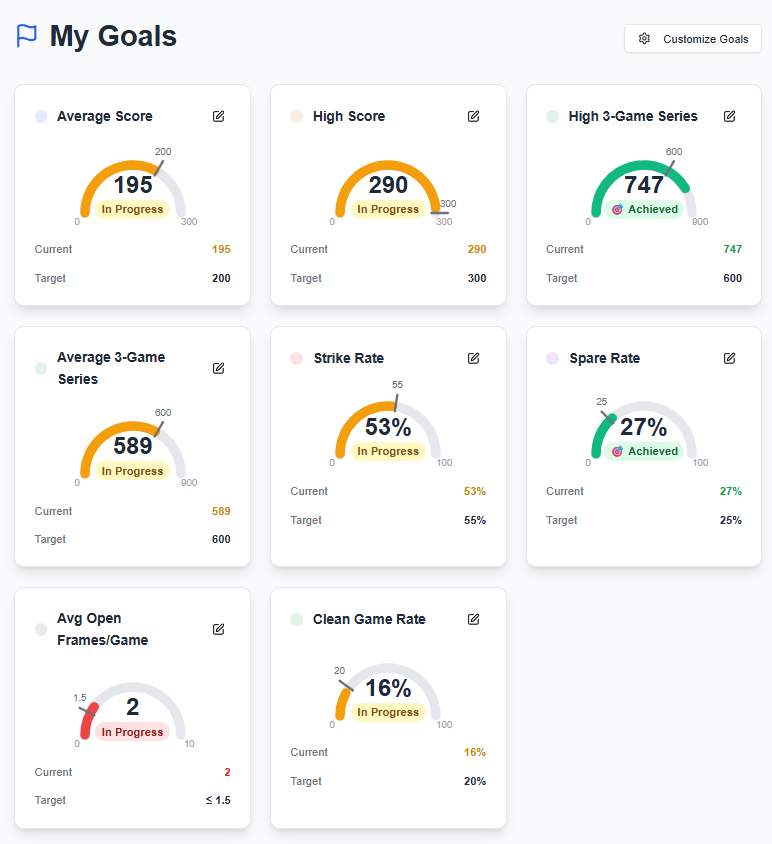Click the Strike Rate pink color dot

pyautogui.click(x=296, y=358)
